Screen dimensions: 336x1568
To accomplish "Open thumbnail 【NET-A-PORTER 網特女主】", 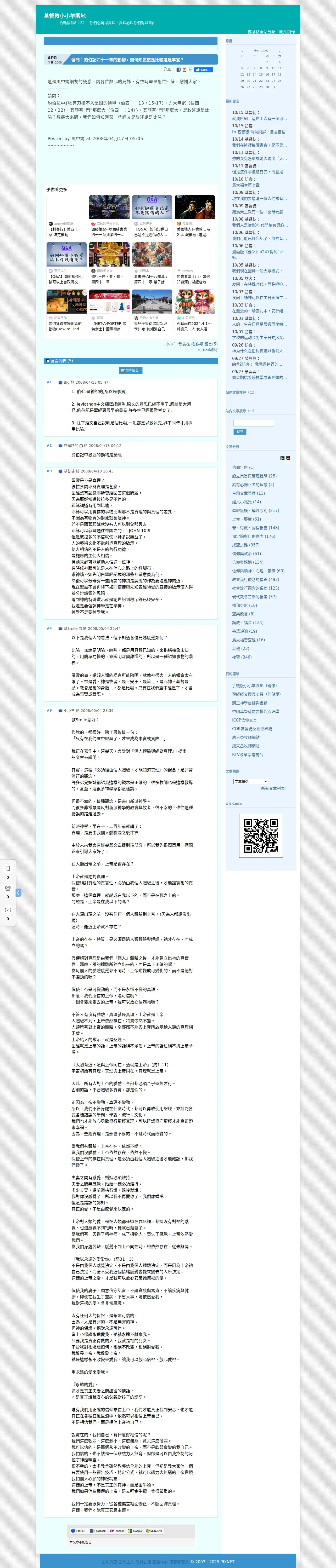I will pos(109,310).
